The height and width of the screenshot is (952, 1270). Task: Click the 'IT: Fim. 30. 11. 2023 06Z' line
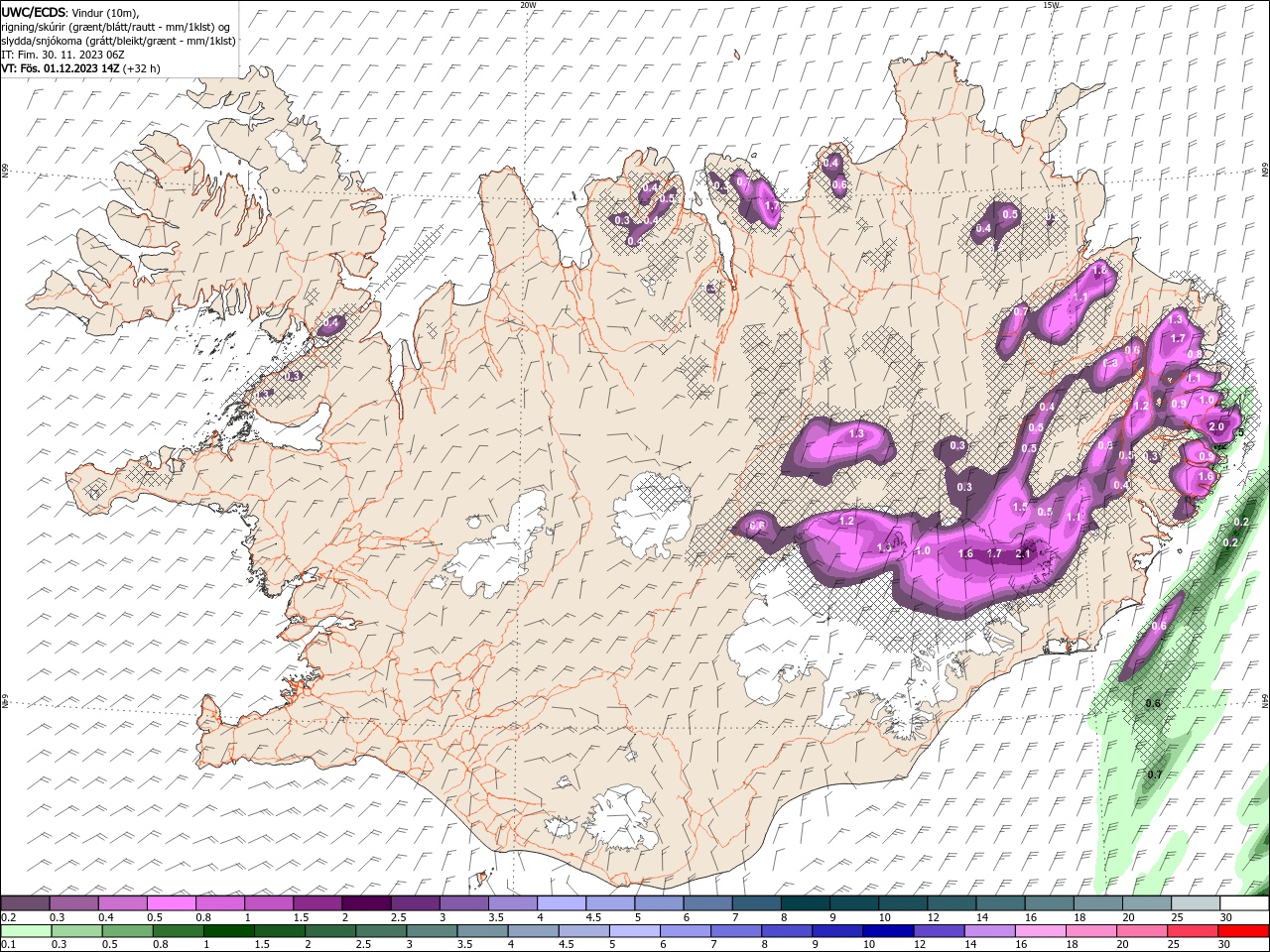[63, 55]
